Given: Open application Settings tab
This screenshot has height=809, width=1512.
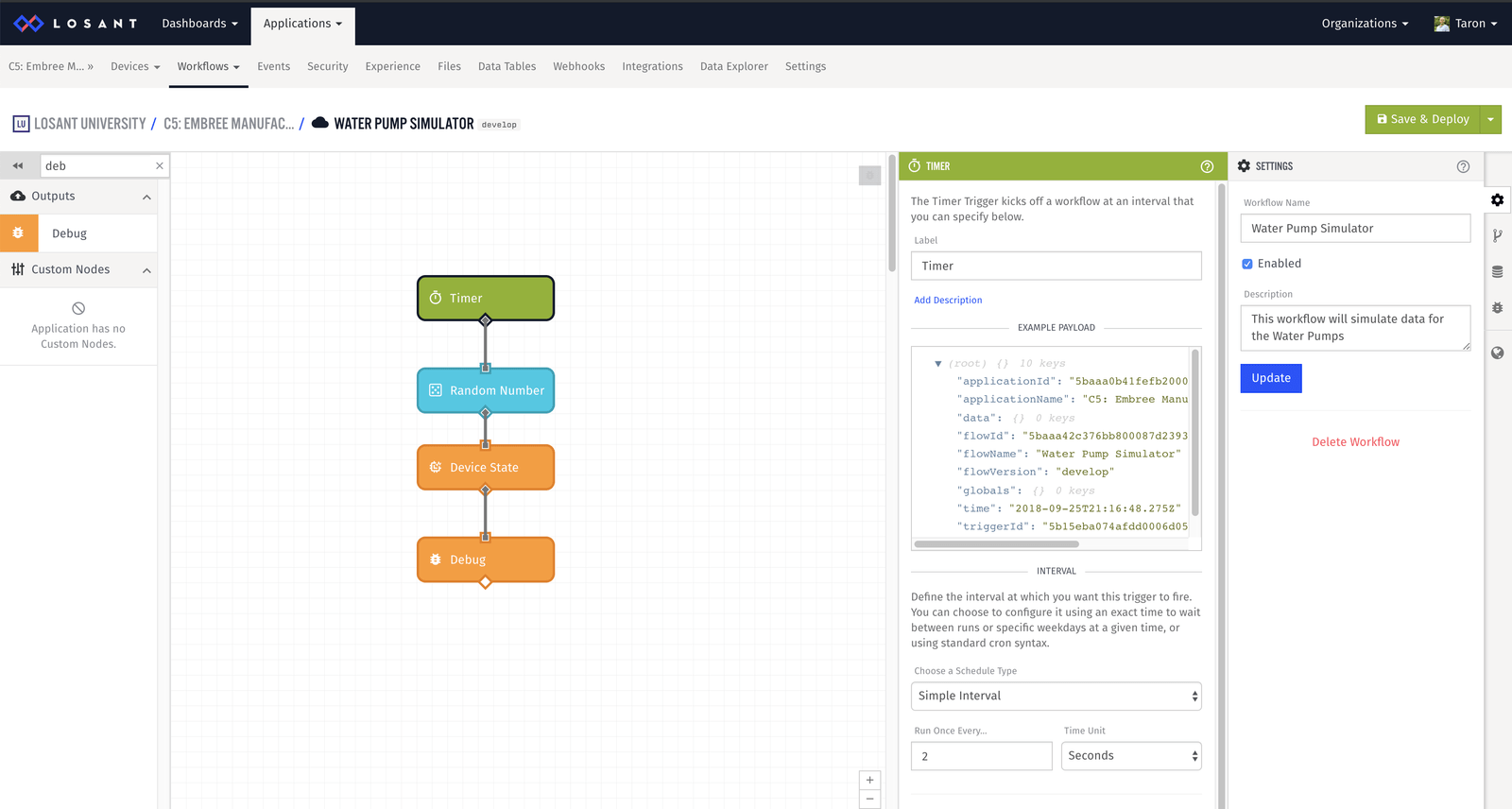Looking at the screenshot, I should tap(805, 66).
